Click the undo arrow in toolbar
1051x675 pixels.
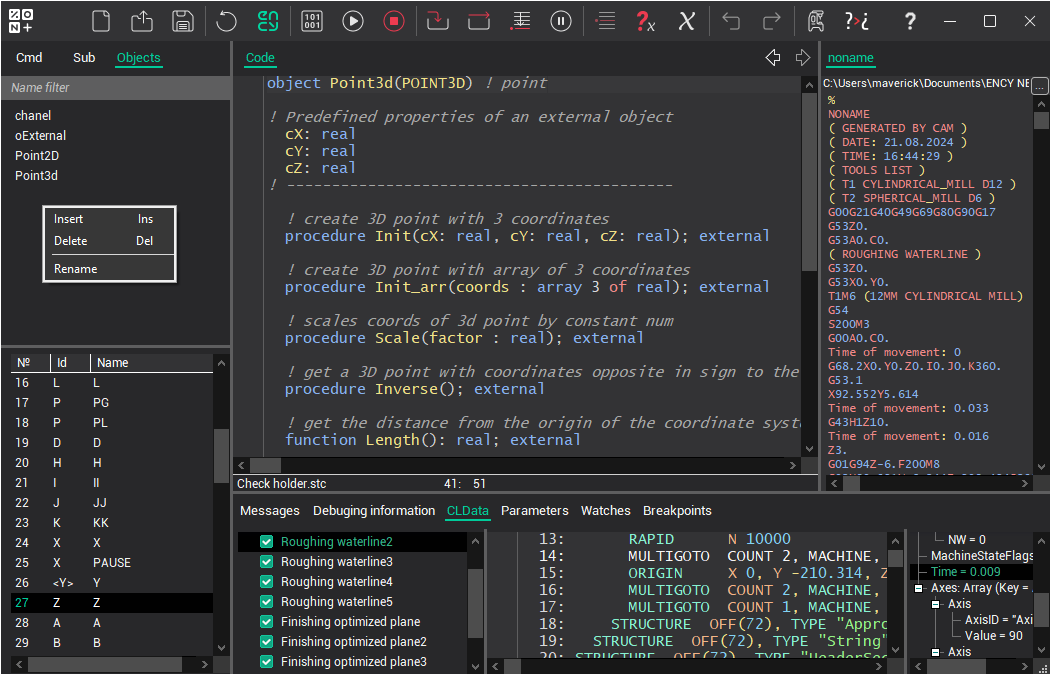point(731,21)
